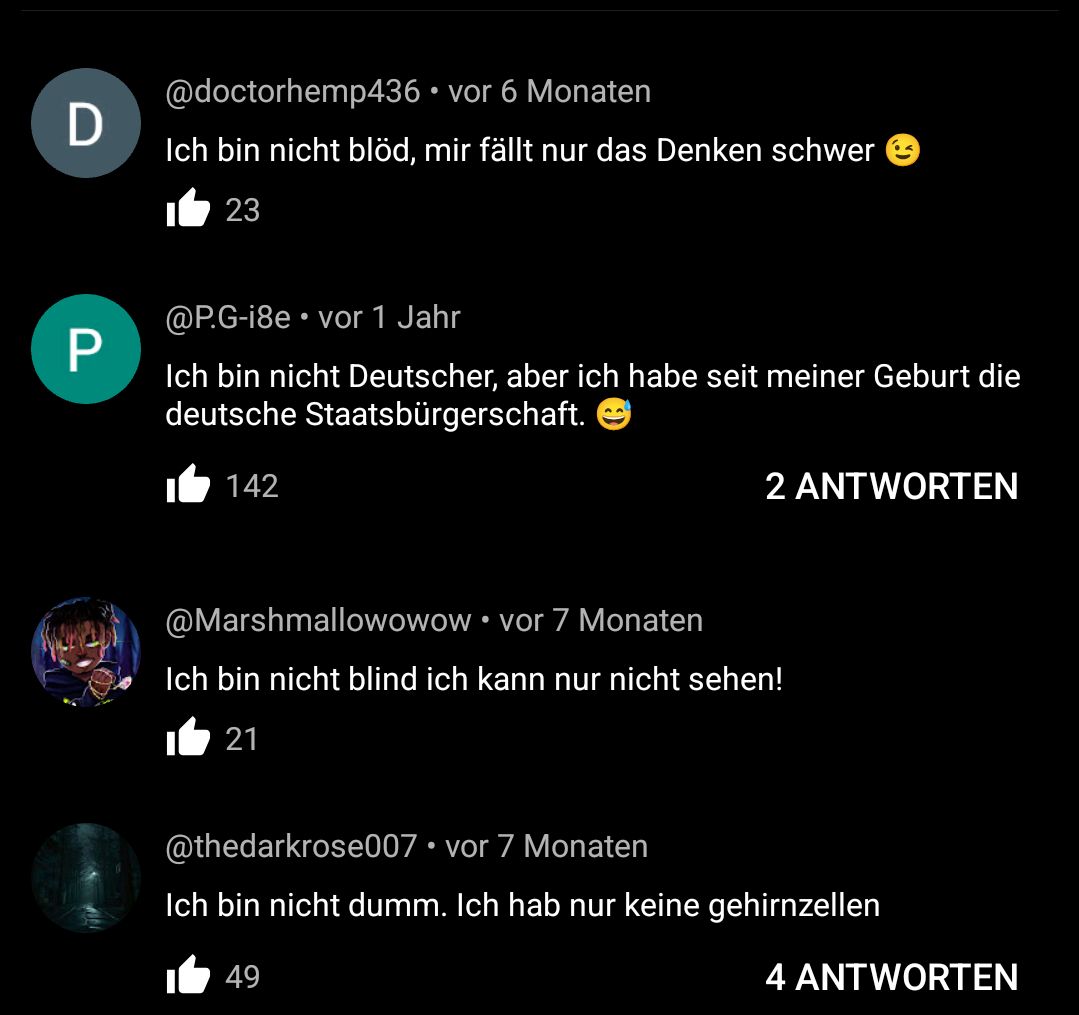This screenshot has width=1079, height=1015.
Task: Open the @doctorhemp436 username link
Action: (292, 92)
